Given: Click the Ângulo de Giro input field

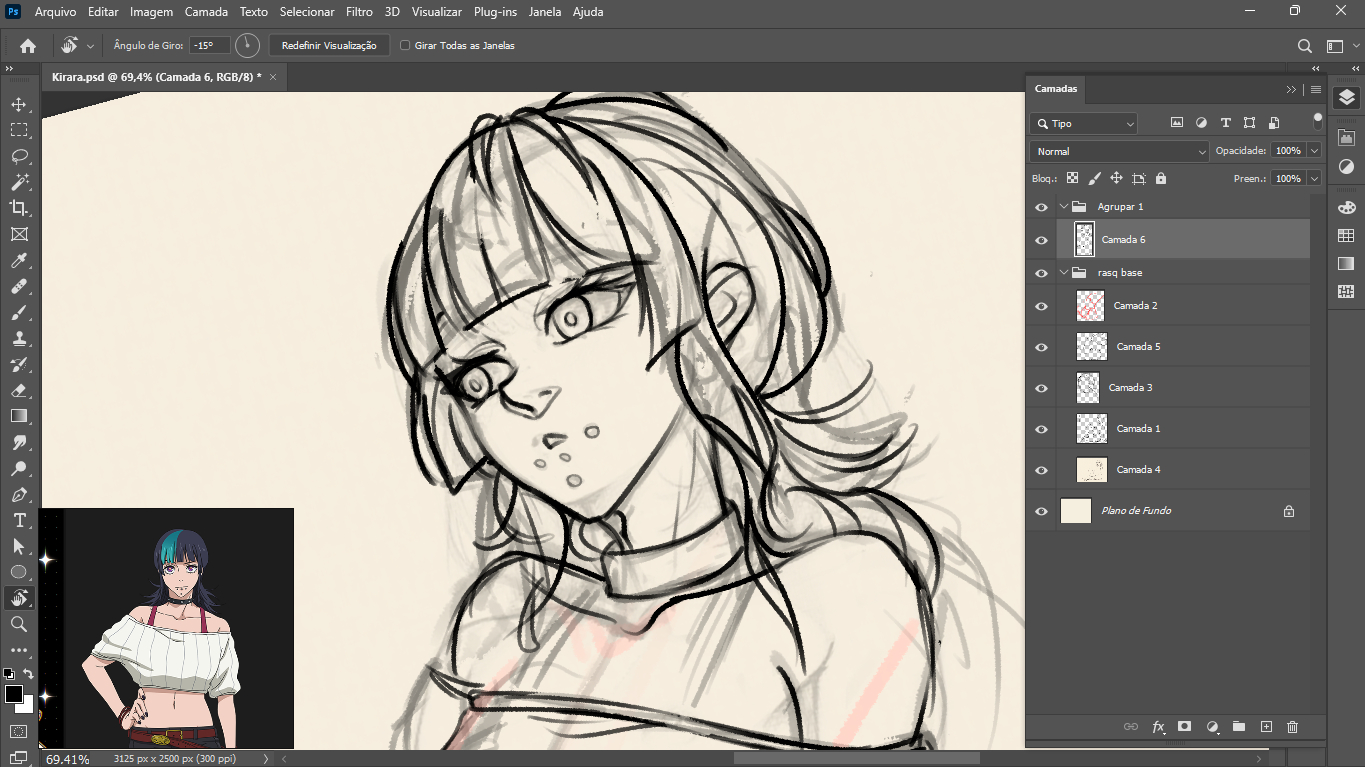Looking at the screenshot, I should [210, 45].
